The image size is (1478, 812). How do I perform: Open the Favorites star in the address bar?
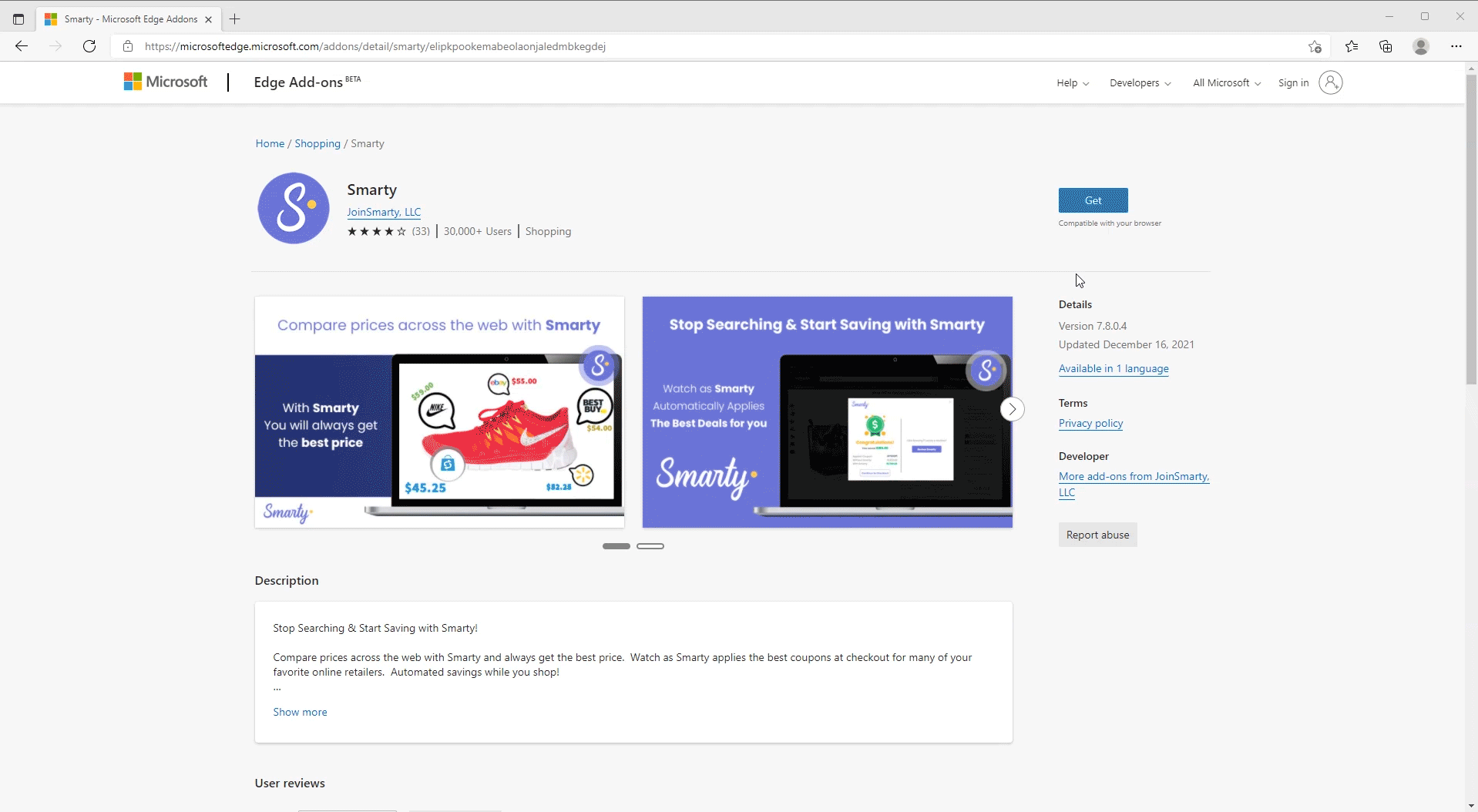[x=1315, y=45]
